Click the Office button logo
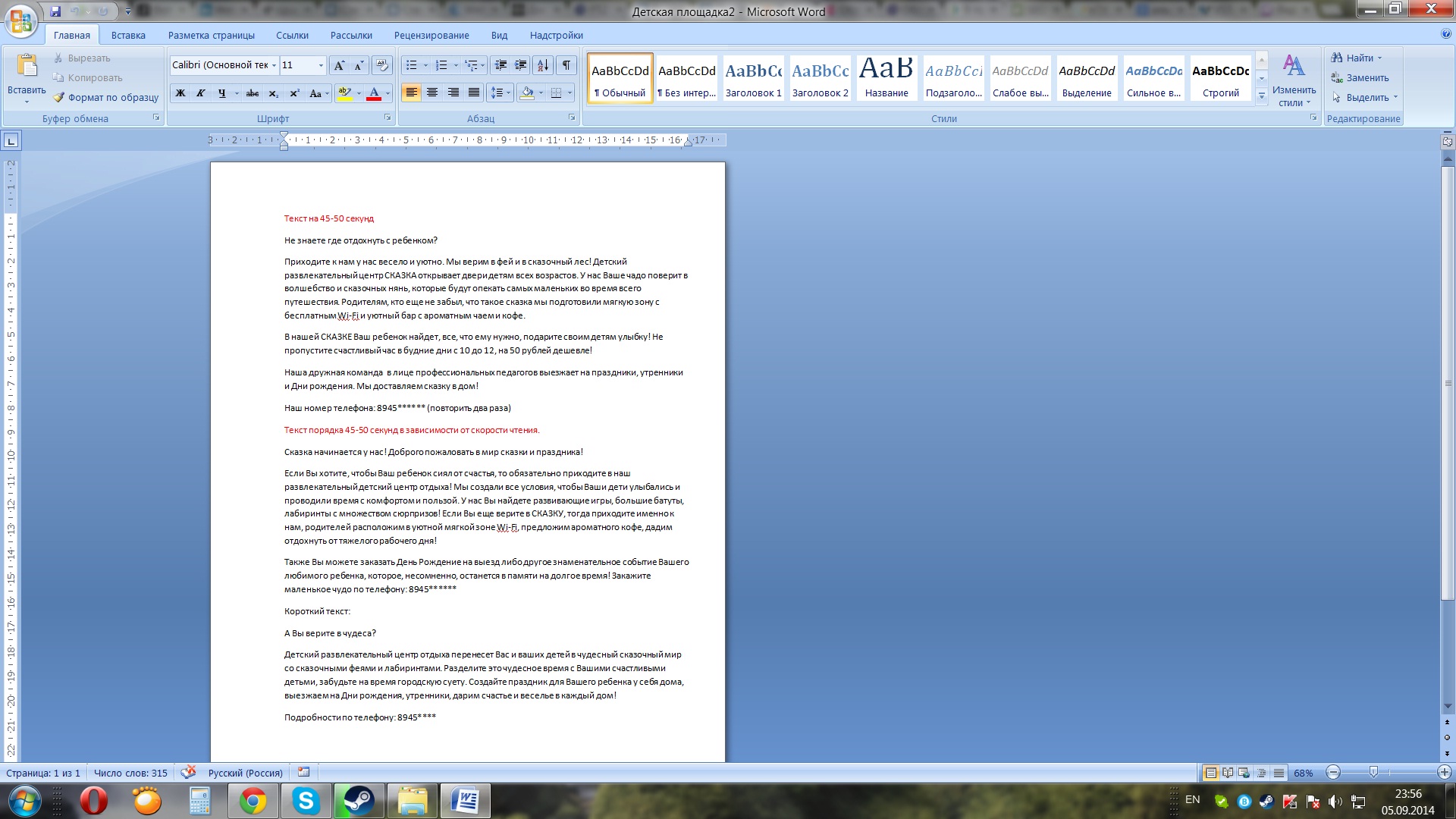 (x=21, y=20)
